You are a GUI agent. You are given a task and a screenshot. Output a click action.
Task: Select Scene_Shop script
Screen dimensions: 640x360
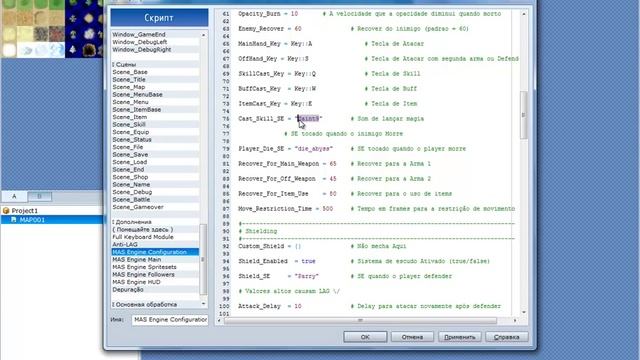point(156,177)
